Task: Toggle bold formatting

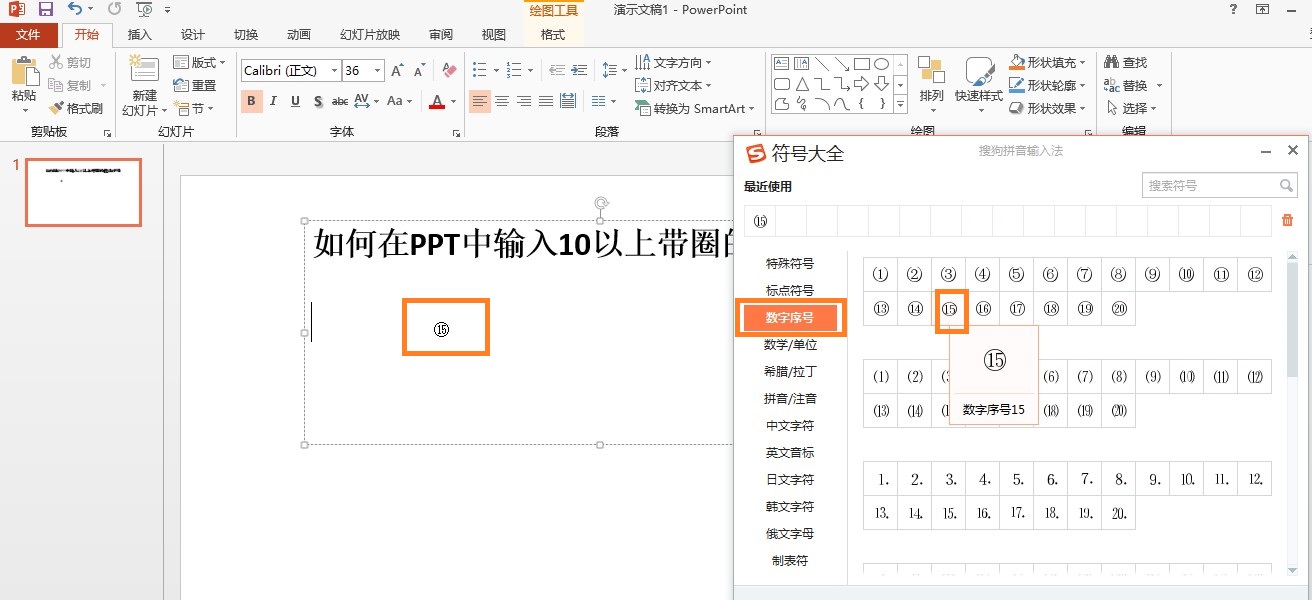Action: (252, 101)
